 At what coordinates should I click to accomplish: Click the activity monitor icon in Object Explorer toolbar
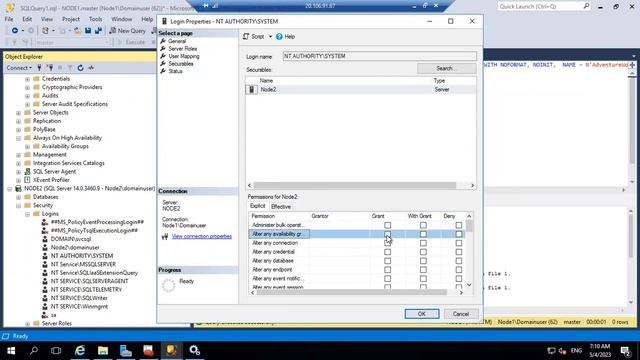(x=91, y=68)
